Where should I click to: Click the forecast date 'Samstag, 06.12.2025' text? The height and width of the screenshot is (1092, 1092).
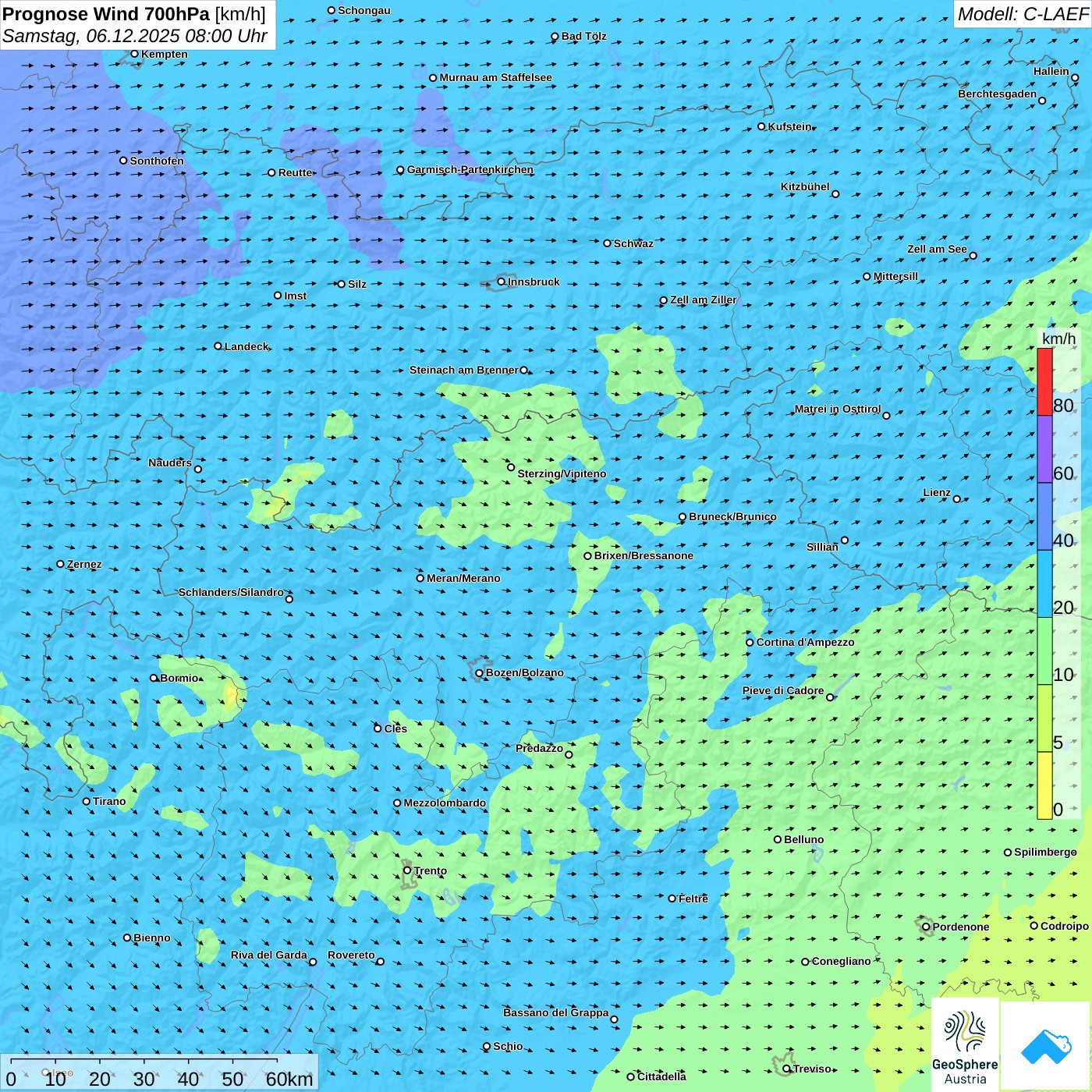point(90,36)
